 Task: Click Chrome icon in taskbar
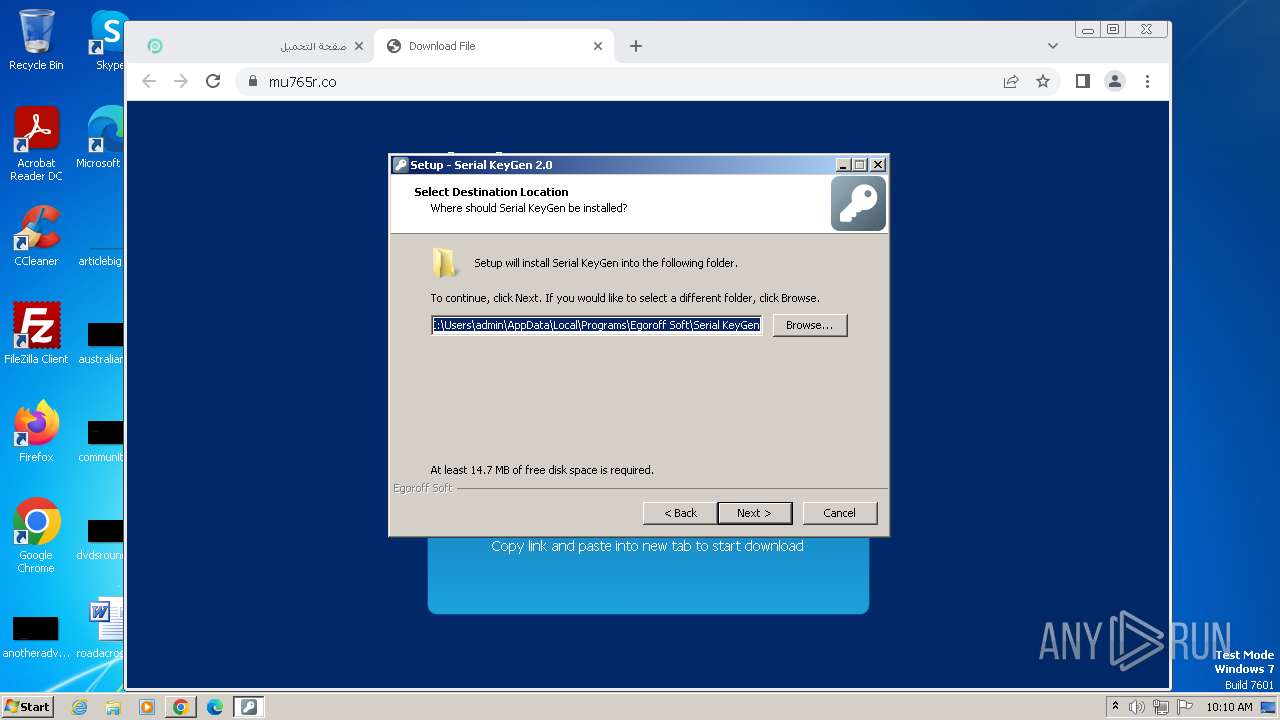[181, 707]
